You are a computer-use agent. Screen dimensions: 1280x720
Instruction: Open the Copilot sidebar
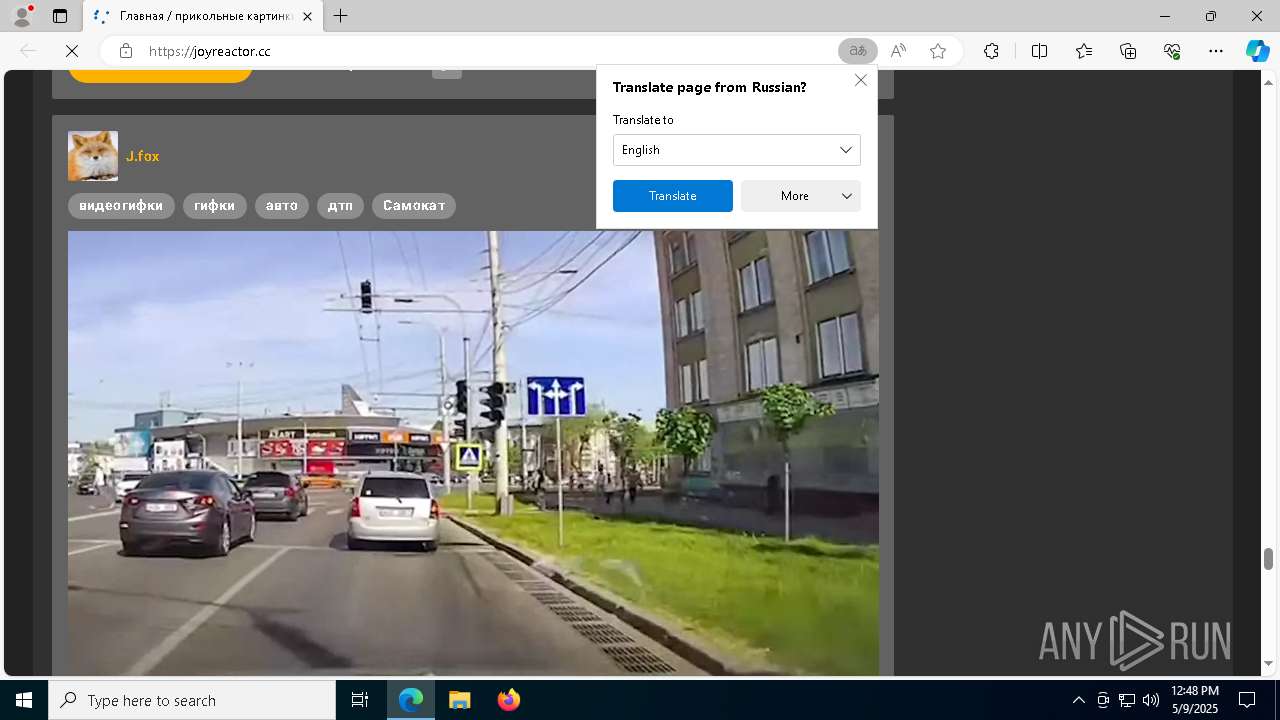click(x=1257, y=51)
